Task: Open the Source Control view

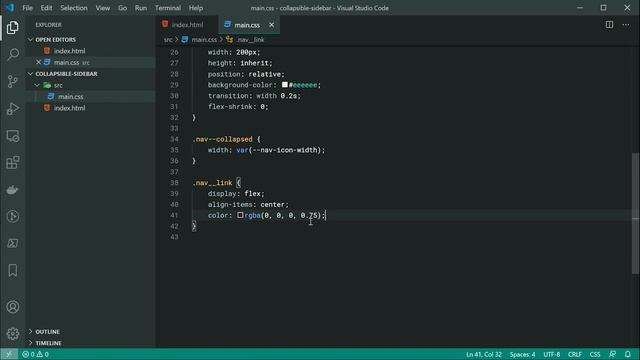Action: pyautogui.click(x=13, y=81)
